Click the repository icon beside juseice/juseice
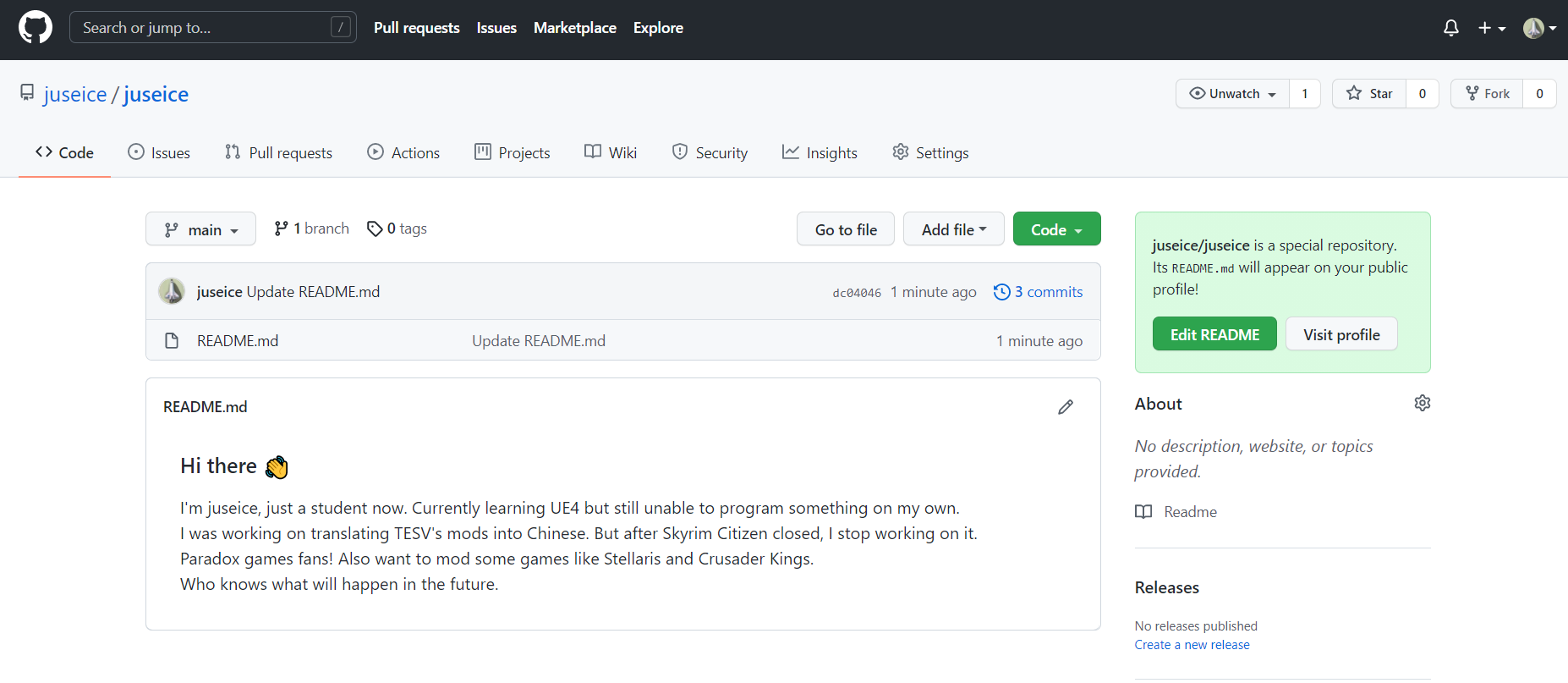 point(27,92)
